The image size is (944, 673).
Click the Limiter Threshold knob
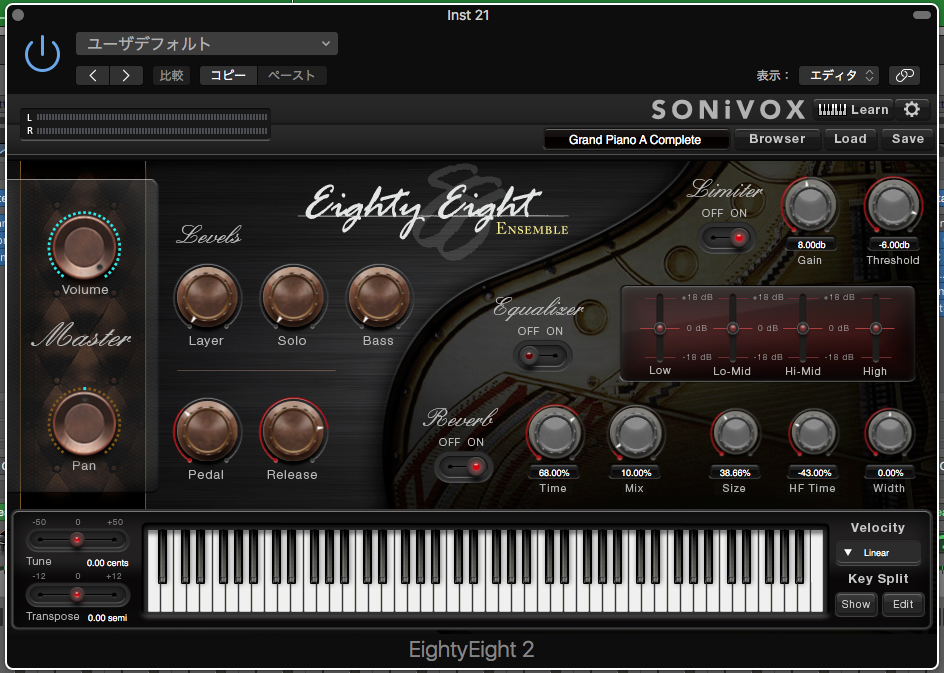coord(893,206)
